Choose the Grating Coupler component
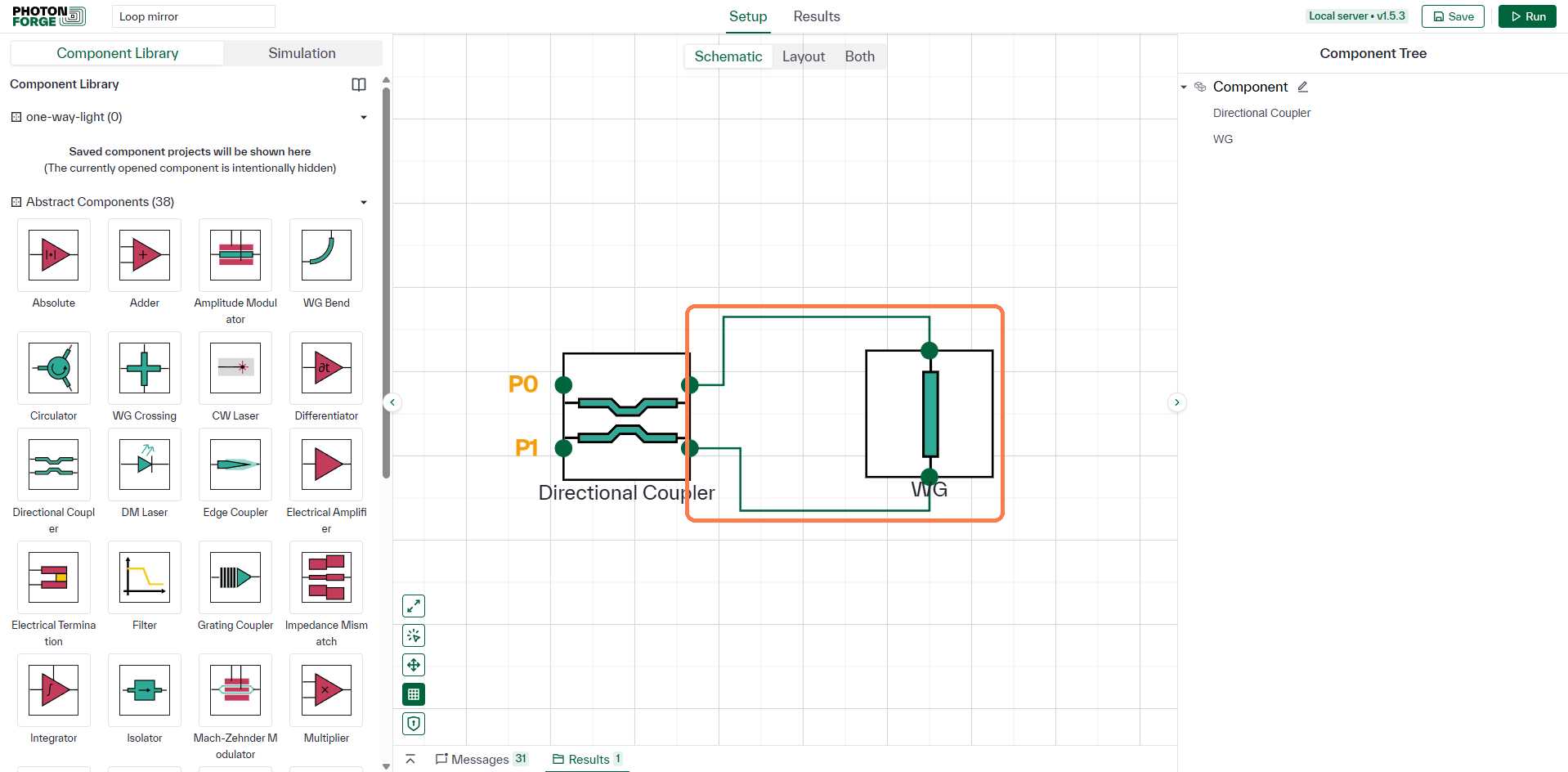The height and width of the screenshot is (772, 1568). coord(235,577)
